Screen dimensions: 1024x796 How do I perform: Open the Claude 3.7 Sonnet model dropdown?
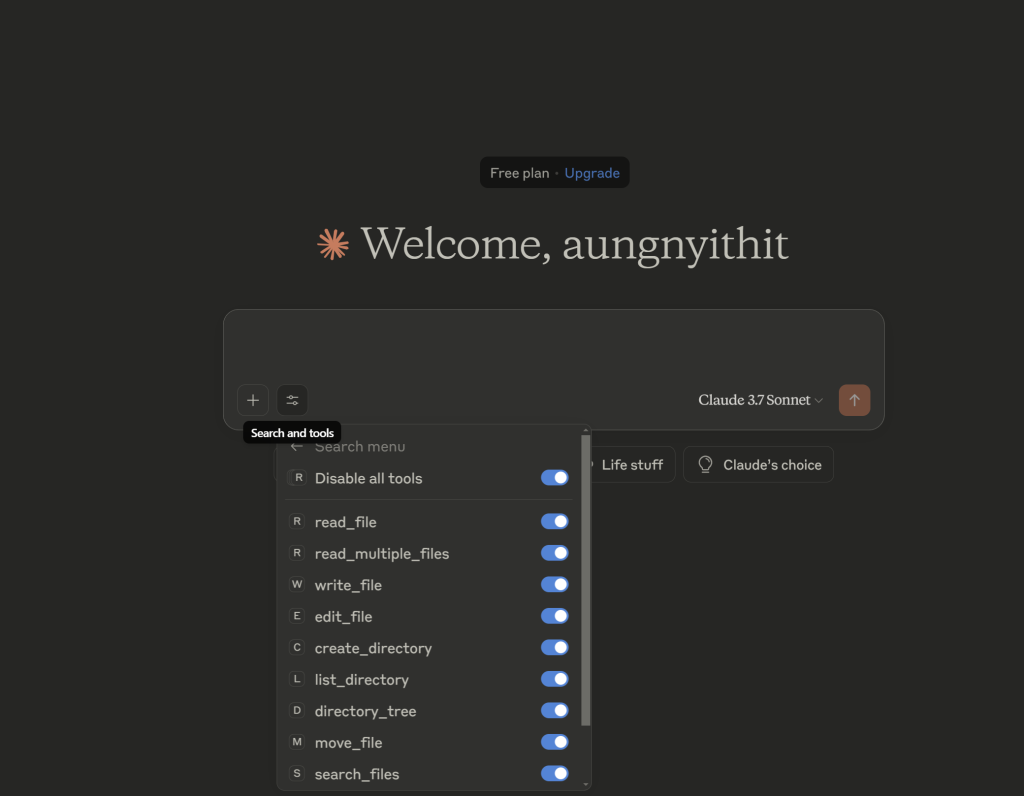tap(760, 400)
